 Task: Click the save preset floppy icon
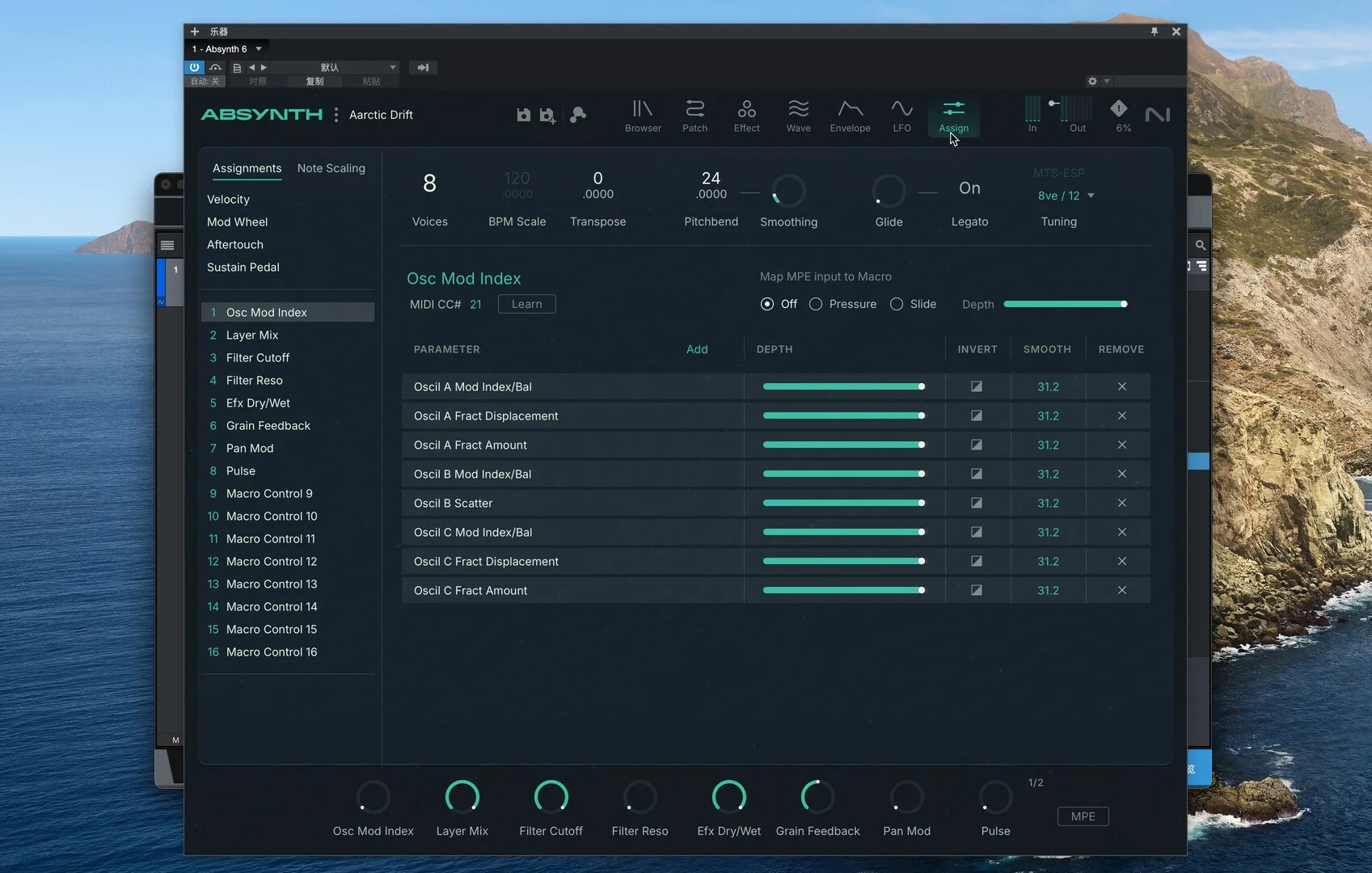tap(523, 115)
